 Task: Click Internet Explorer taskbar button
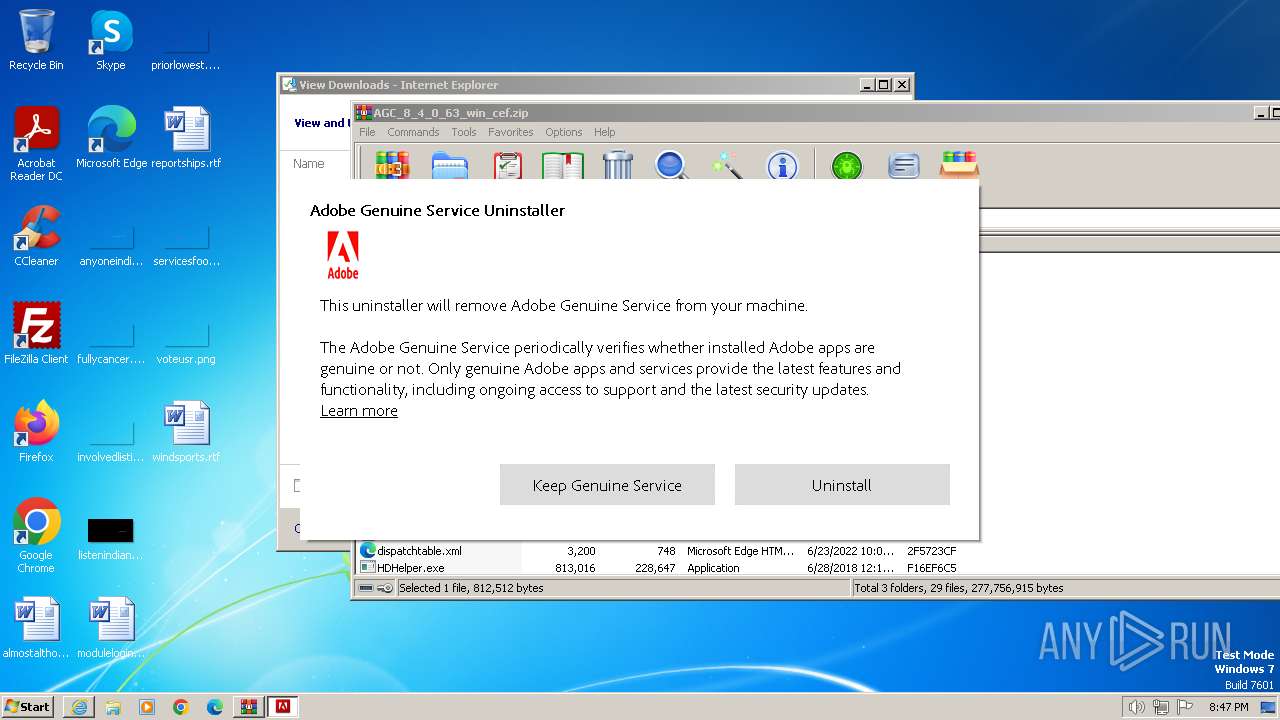click(79, 707)
